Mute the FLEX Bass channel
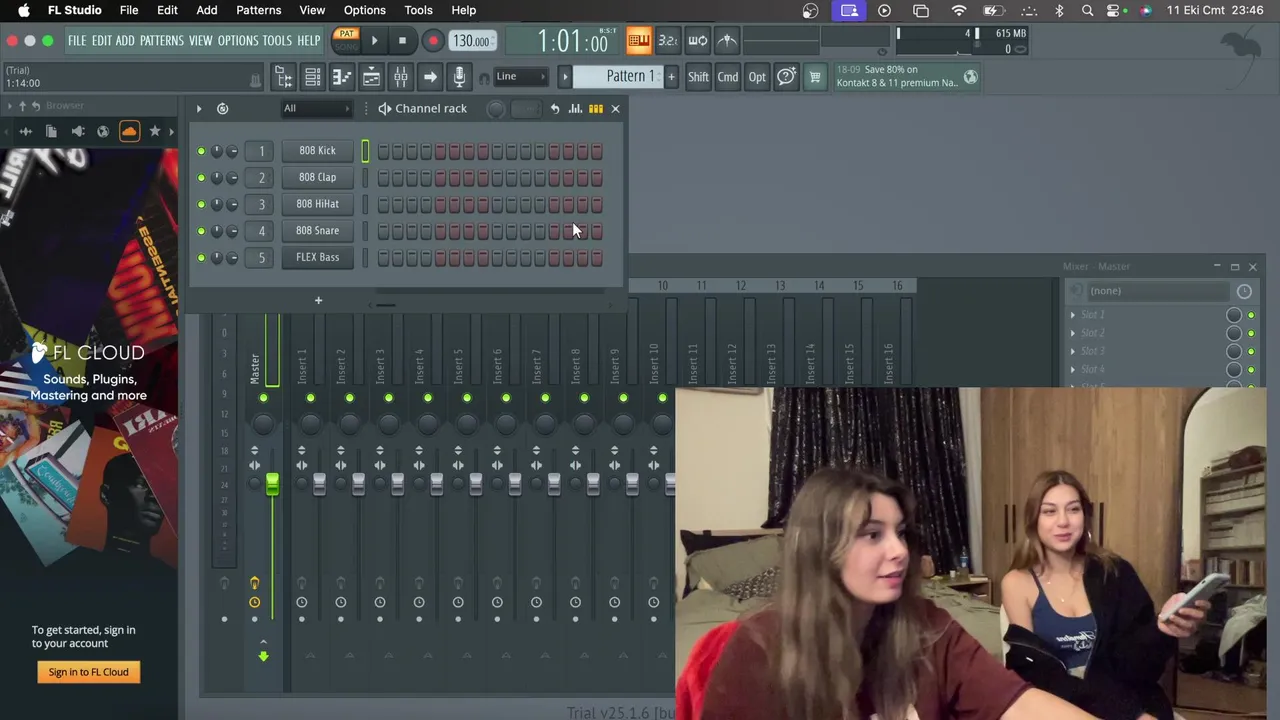Screen dimensions: 1280x720 pyautogui.click(x=201, y=257)
